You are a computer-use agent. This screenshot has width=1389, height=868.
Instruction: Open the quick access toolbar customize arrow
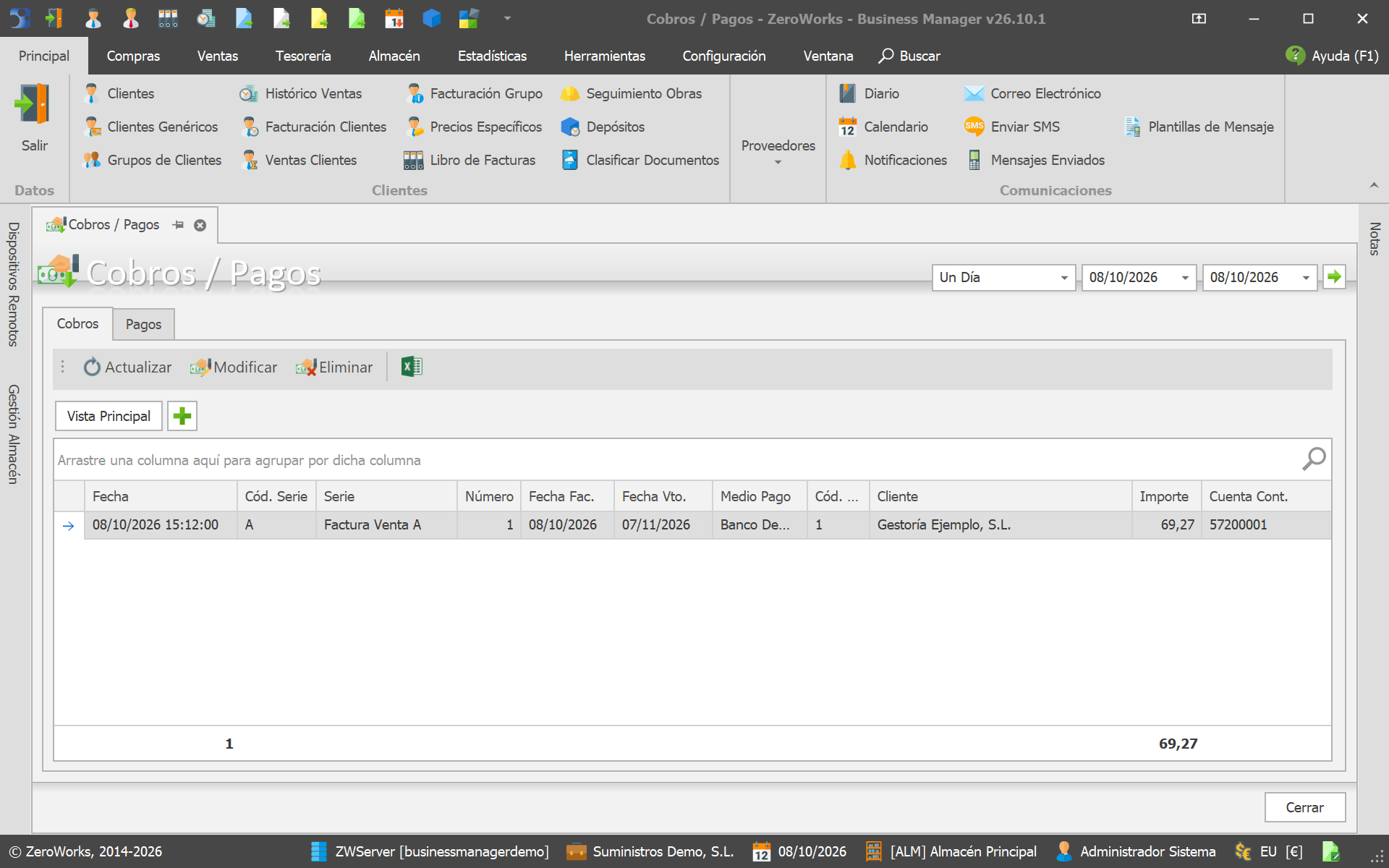pos(507,18)
